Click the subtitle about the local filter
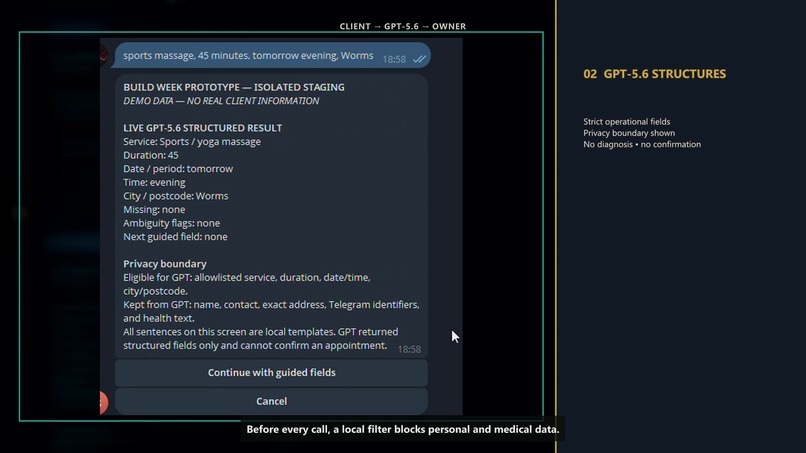 [403, 429]
